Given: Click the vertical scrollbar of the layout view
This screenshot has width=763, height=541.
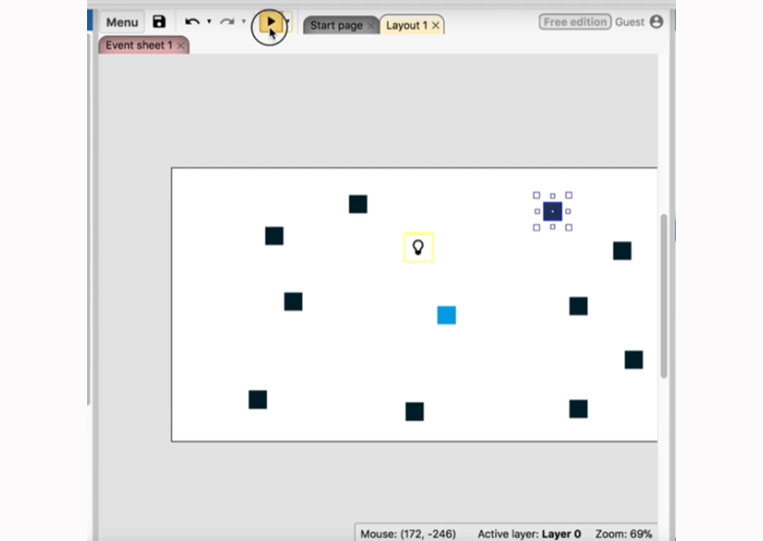Looking at the screenshot, I should [664, 296].
